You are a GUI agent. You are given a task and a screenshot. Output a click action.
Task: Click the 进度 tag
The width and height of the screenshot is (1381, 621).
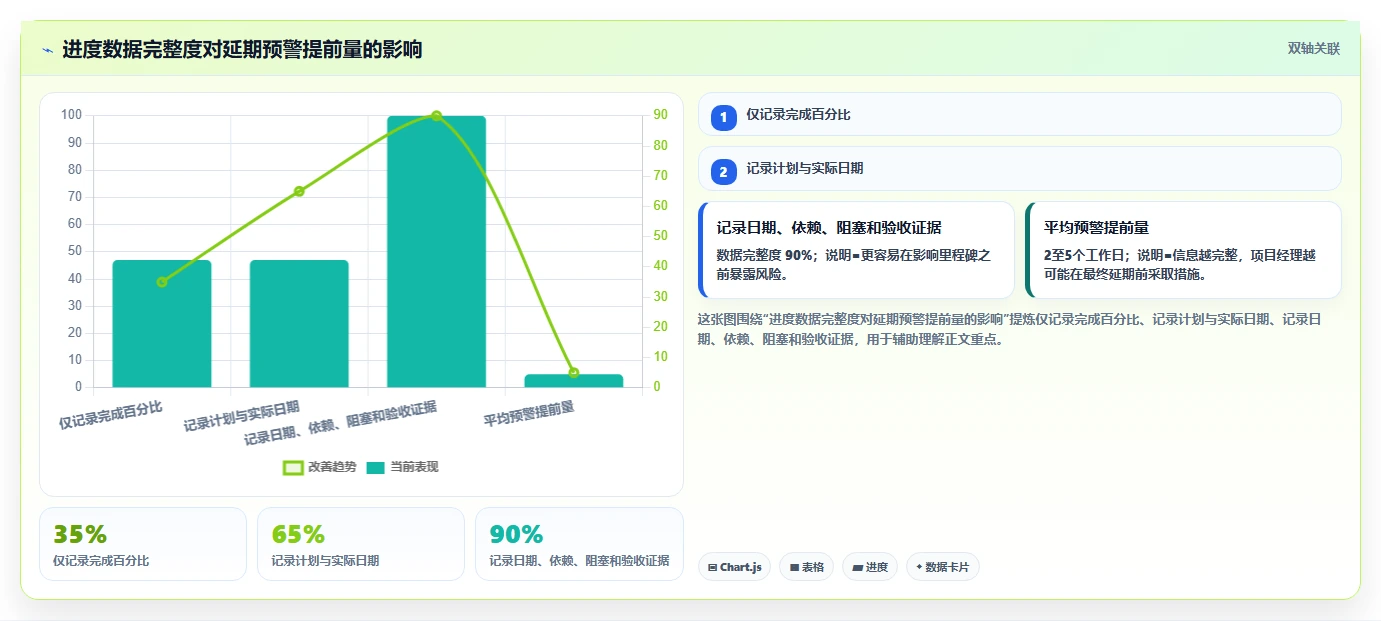click(870, 567)
